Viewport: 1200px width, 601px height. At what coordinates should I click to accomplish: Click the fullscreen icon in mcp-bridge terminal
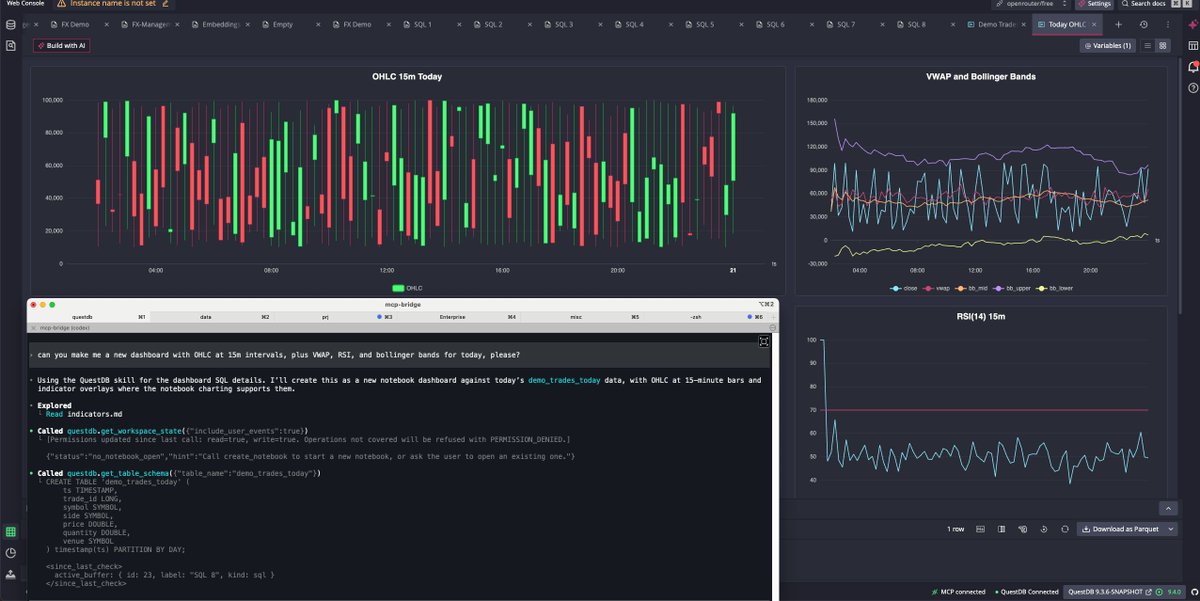pos(764,342)
